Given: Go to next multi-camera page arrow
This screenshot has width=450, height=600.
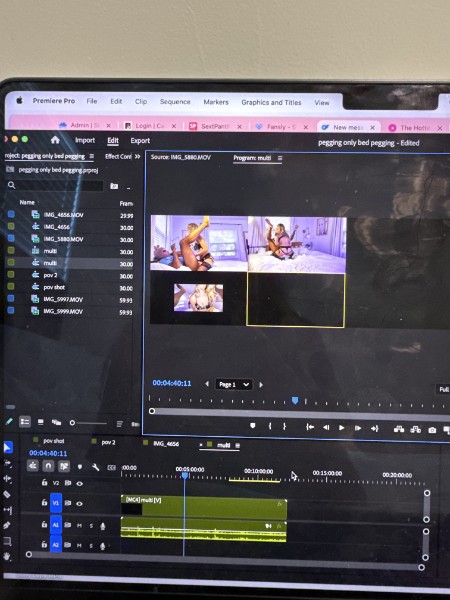Looking at the screenshot, I should [261, 385].
